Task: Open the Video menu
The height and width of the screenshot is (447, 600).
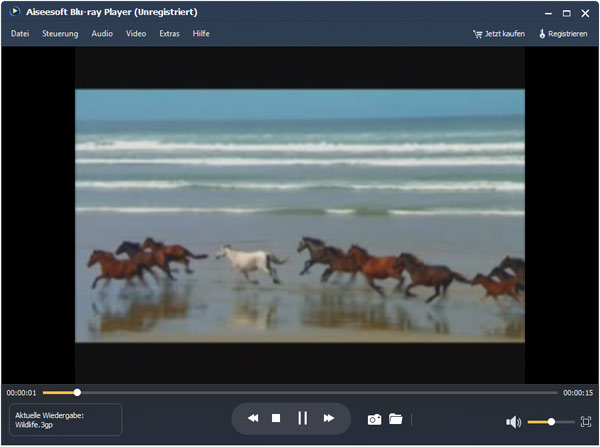Action: click(x=136, y=34)
